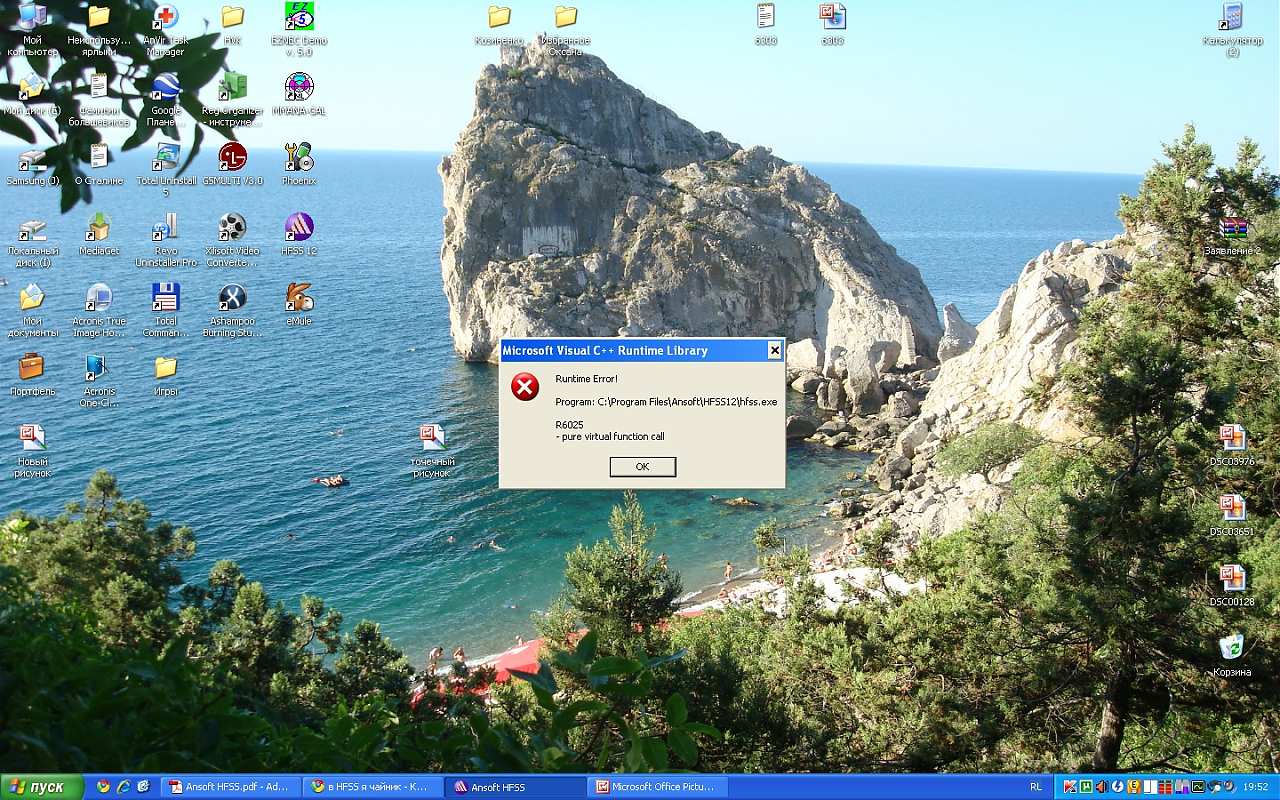
Task: Select the Reg Organizer shortcut icon
Action: [232, 99]
